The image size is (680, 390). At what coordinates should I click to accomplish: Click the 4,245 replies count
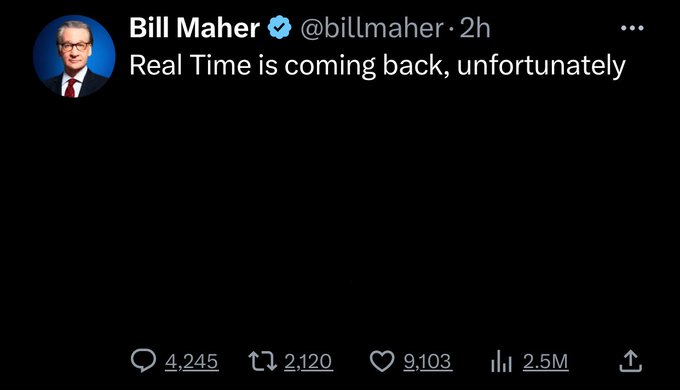(191, 362)
